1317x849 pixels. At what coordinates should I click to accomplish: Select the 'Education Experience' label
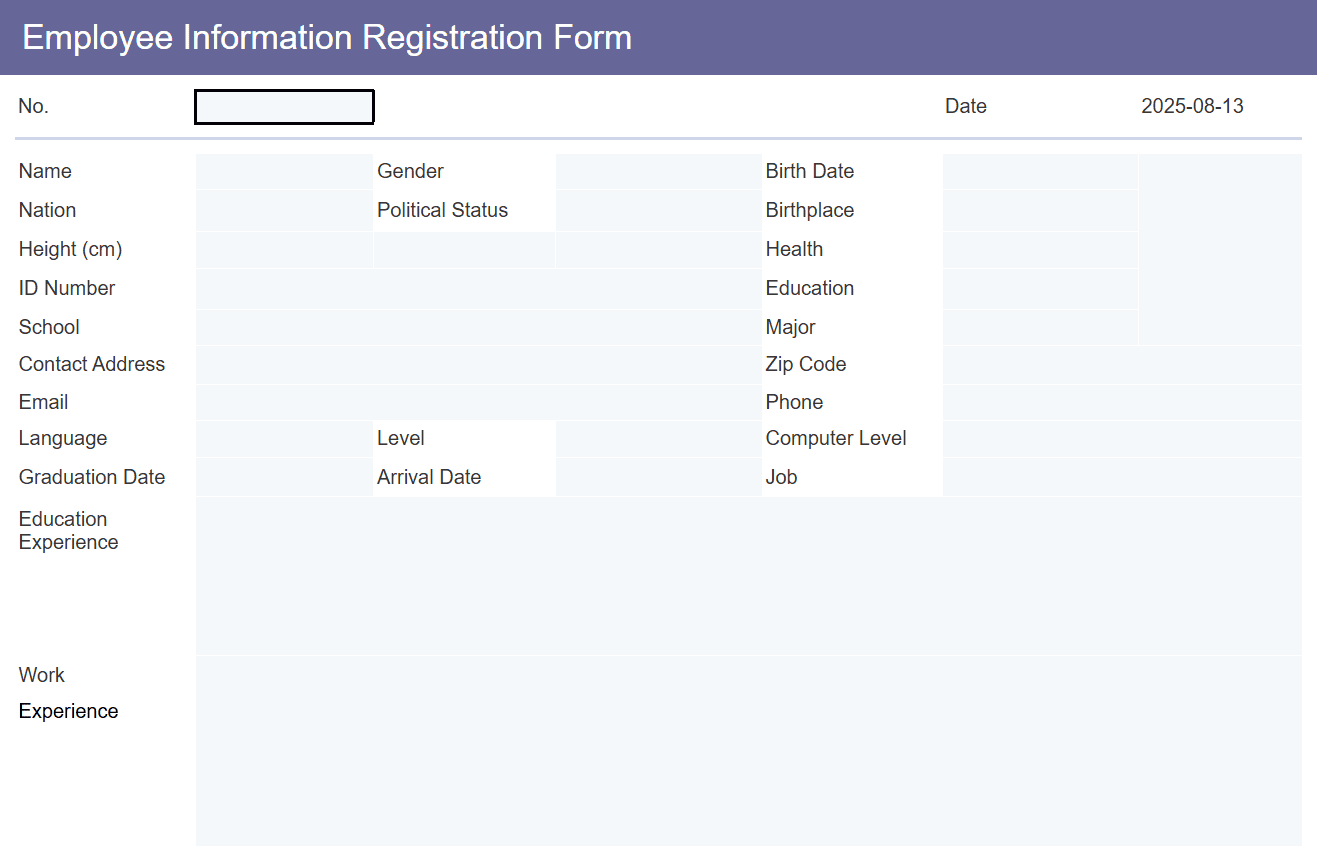point(68,530)
